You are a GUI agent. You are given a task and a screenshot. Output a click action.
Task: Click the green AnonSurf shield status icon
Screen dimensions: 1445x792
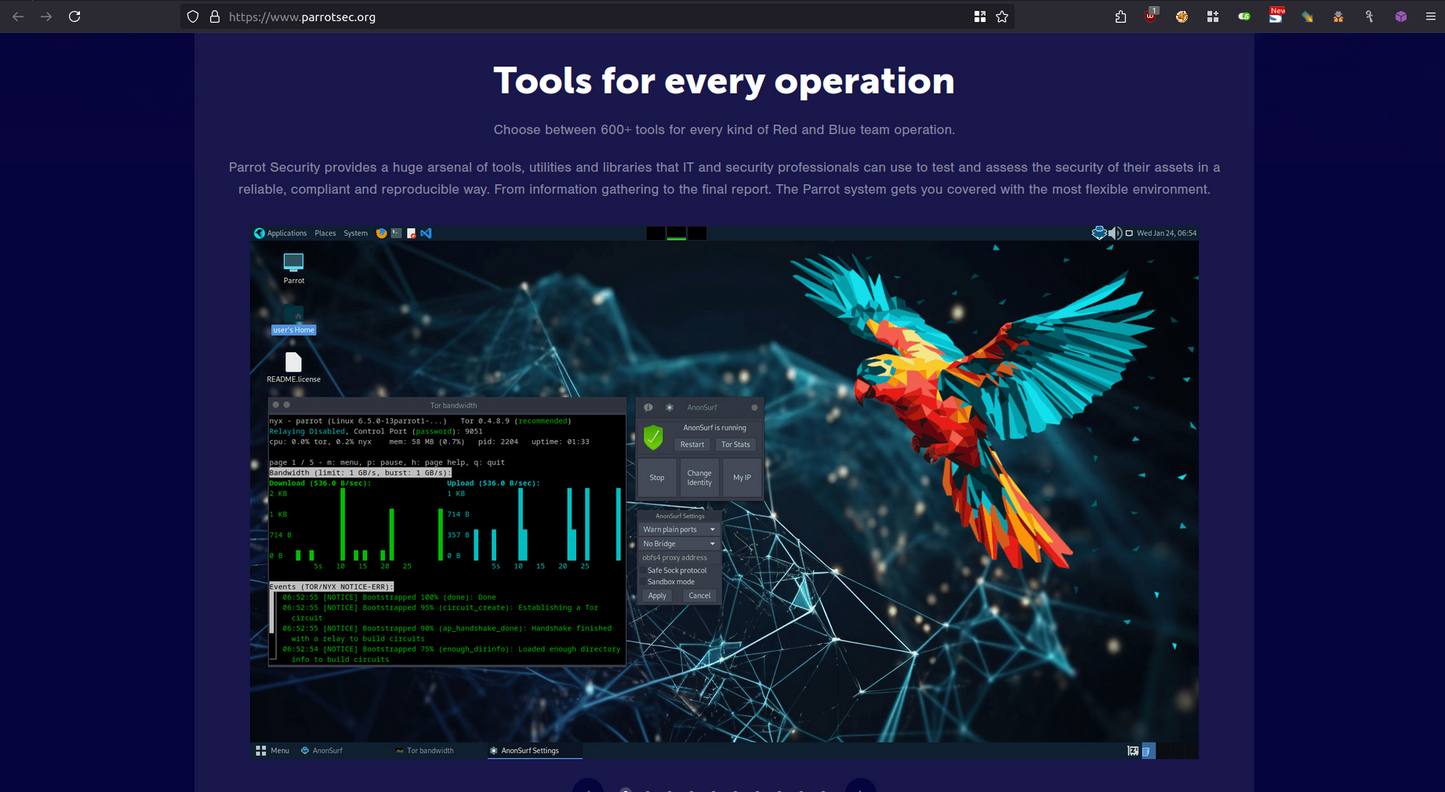[653, 437]
